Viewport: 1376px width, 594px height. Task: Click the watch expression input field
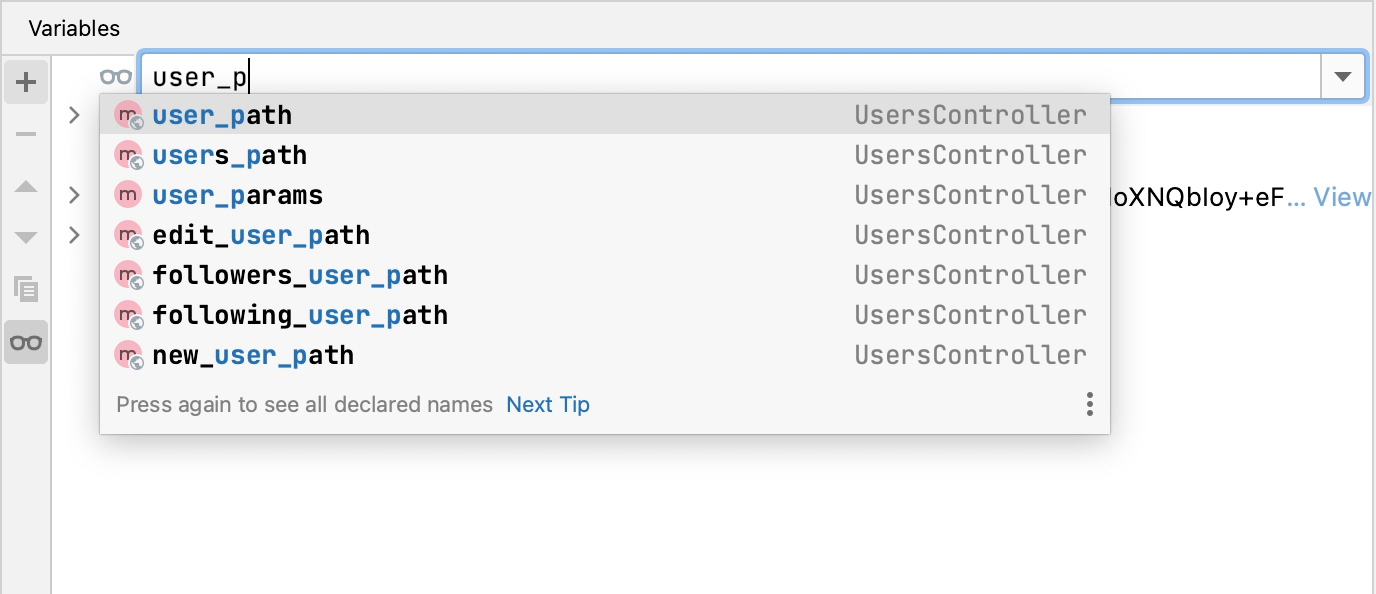pyautogui.click(x=730, y=76)
